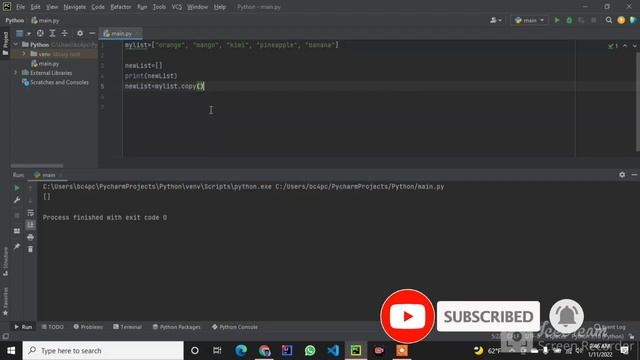Select main.py in the project tree
Screen dimensions: 640x360
click(45, 64)
